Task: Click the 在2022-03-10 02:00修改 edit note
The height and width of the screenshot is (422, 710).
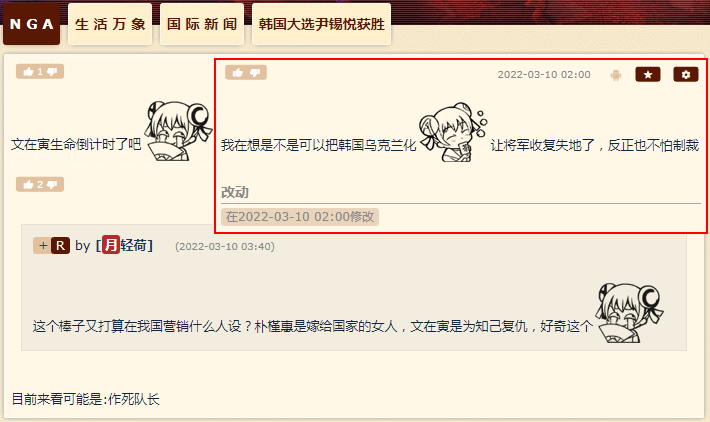Action: (x=300, y=217)
